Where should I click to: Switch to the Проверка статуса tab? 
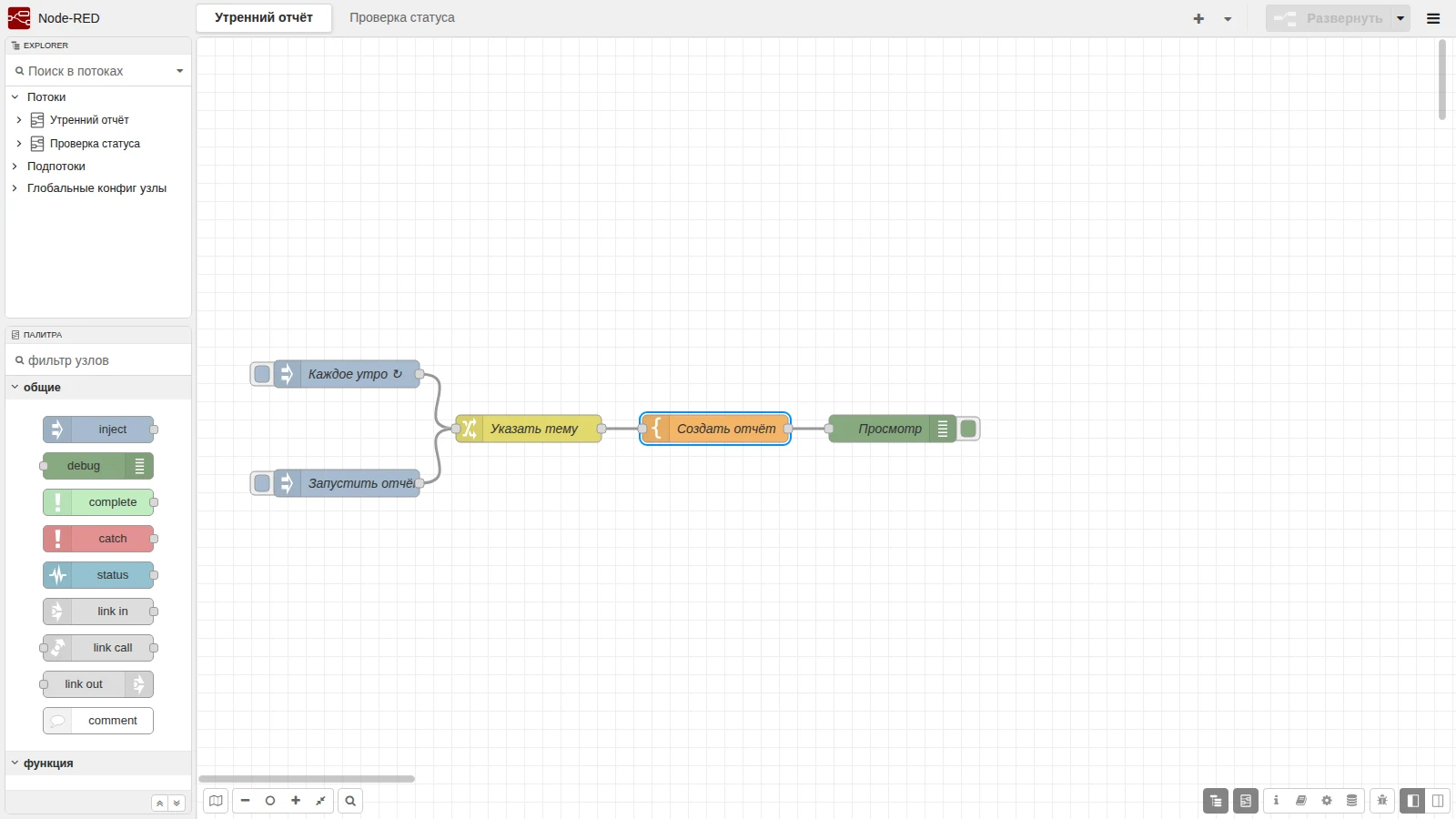pos(402,18)
